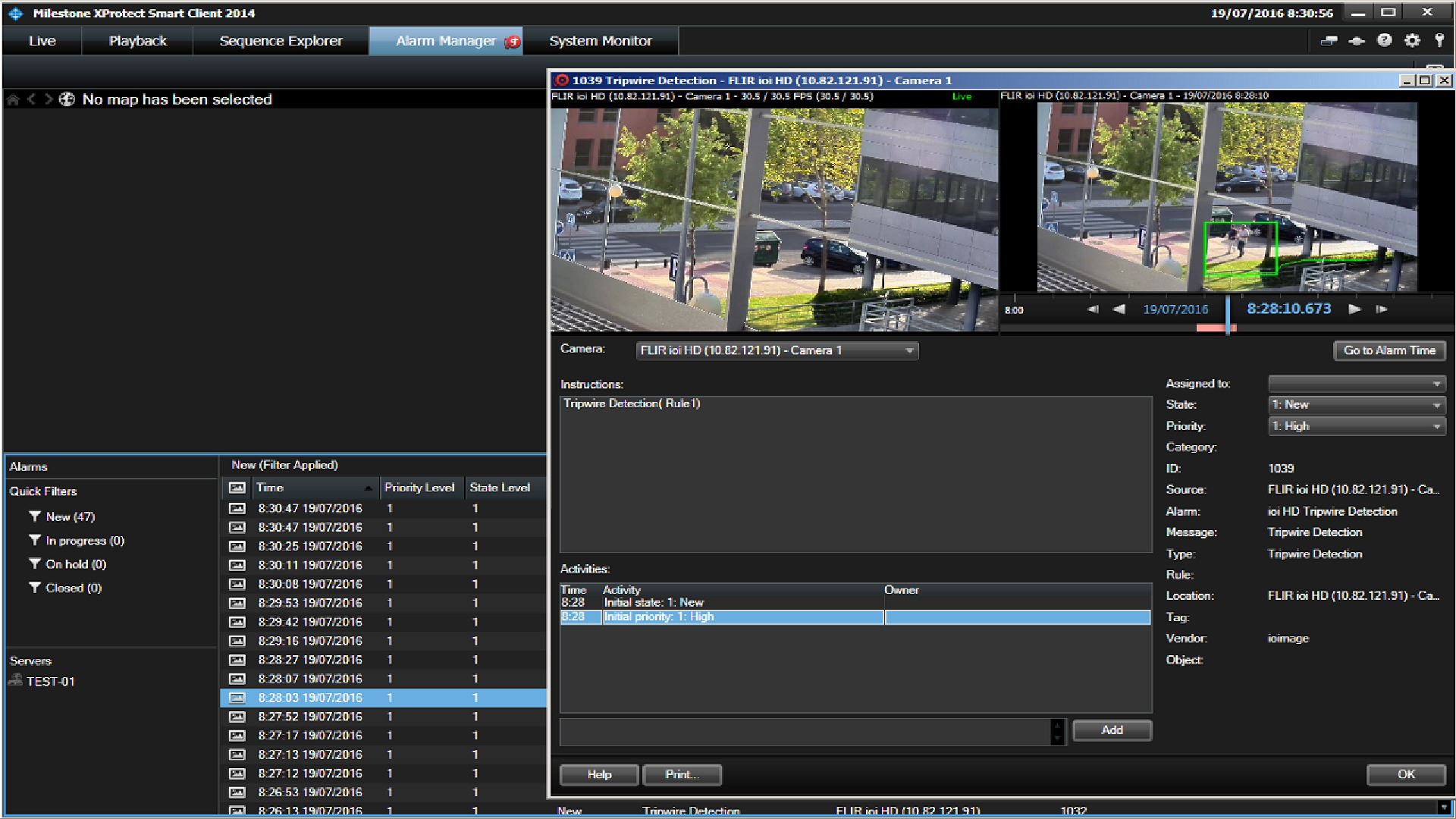Click image column header icon in alarm list
This screenshot has height=819, width=1456.
click(x=237, y=488)
